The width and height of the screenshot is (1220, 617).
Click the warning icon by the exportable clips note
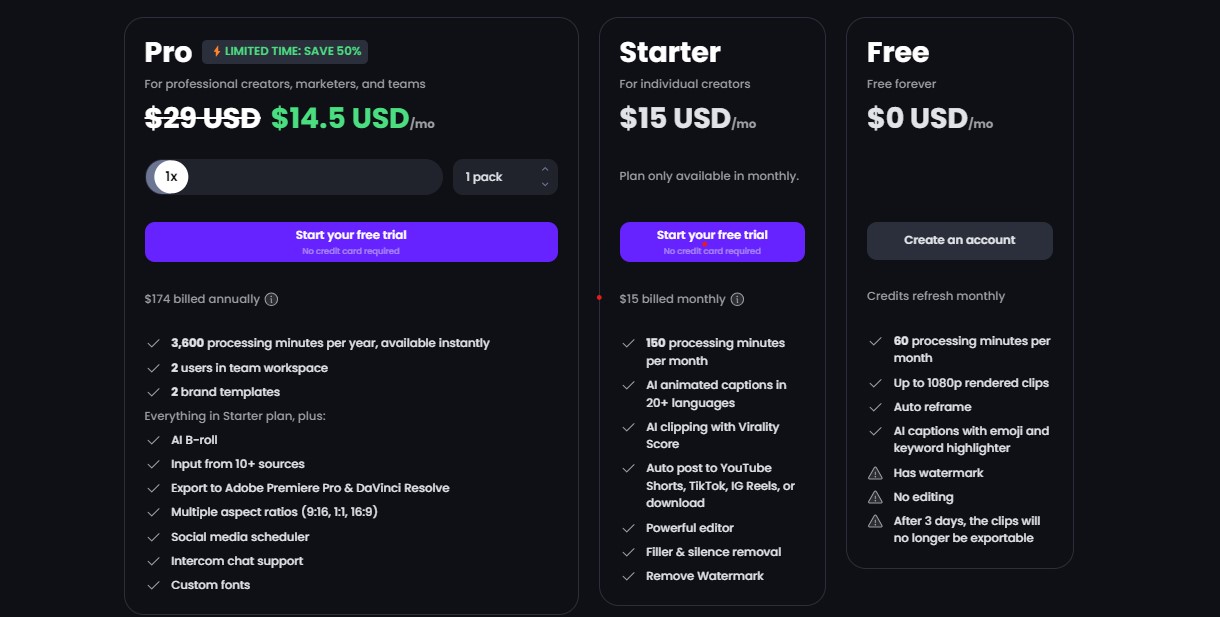tap(875, 520)
